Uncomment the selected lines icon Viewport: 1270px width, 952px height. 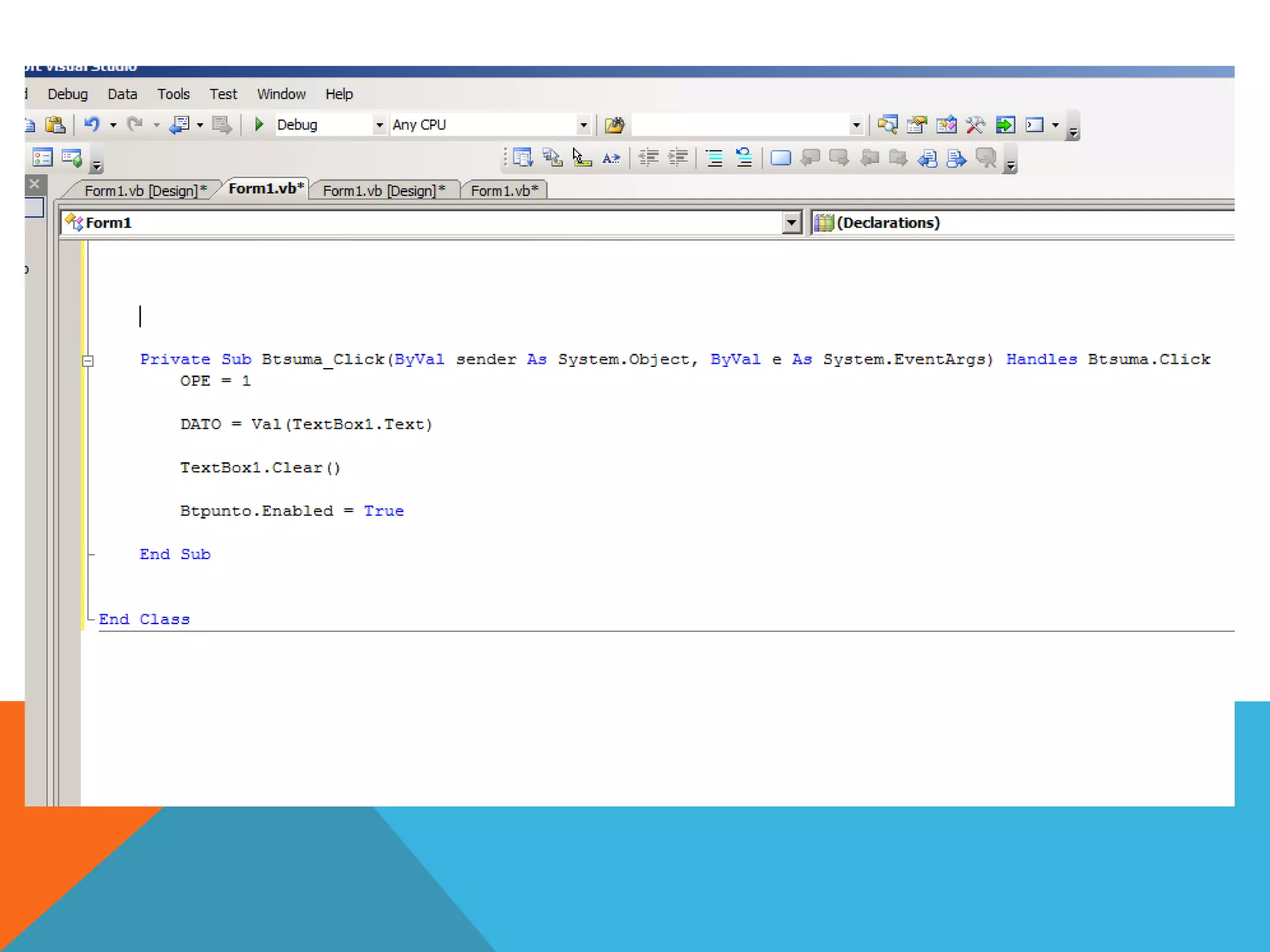[744, 158]
